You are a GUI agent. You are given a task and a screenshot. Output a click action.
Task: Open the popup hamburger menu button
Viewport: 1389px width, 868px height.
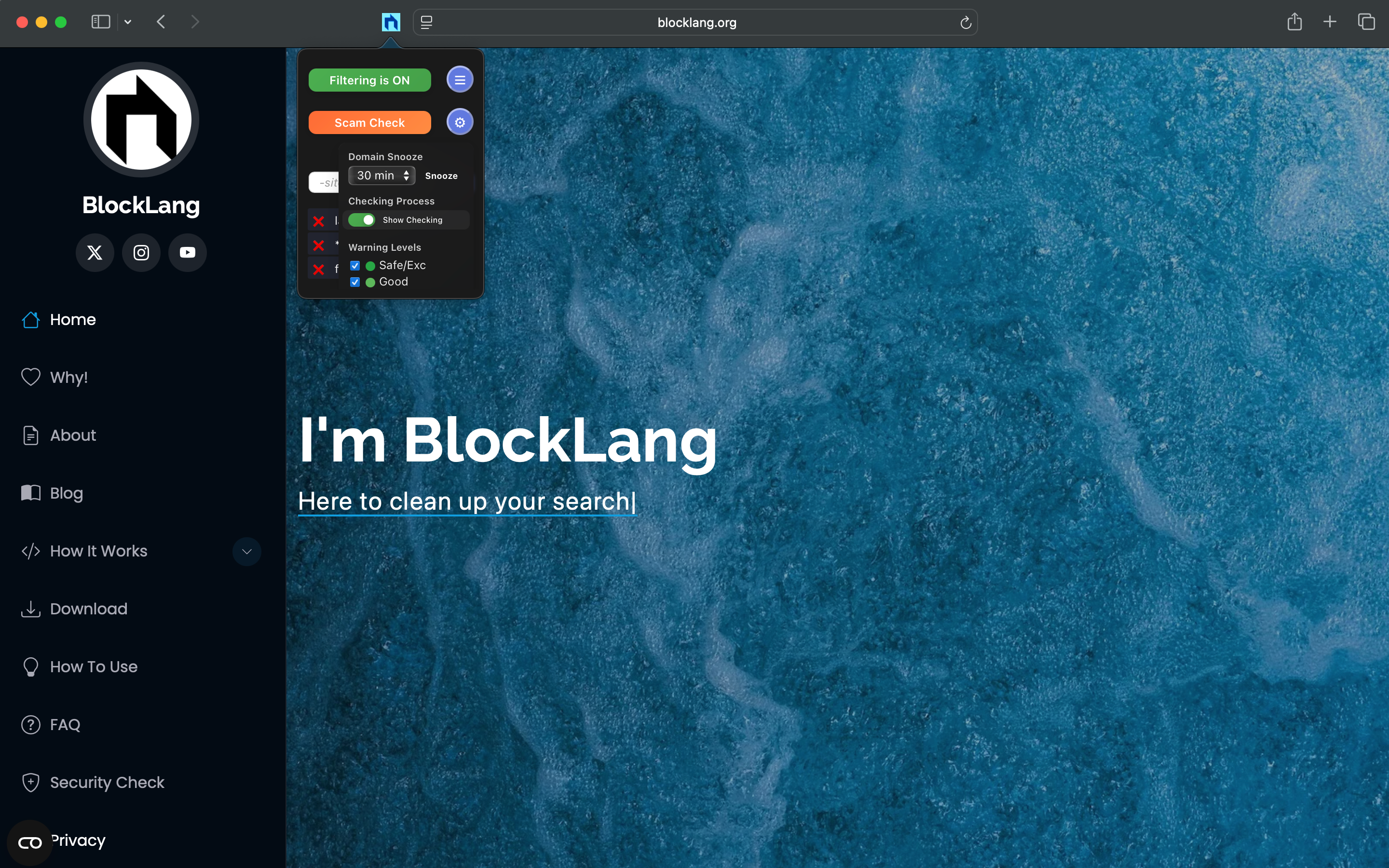[x=460, y=80]
